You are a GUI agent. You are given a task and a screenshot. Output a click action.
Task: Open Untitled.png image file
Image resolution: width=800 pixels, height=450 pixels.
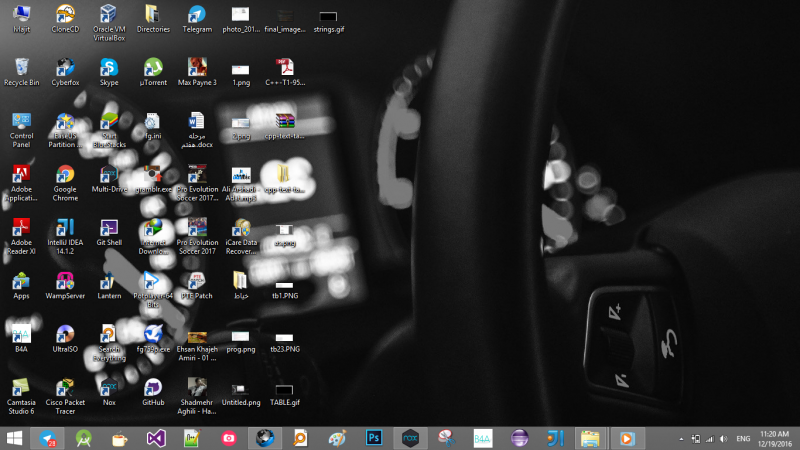coord(241,395)
